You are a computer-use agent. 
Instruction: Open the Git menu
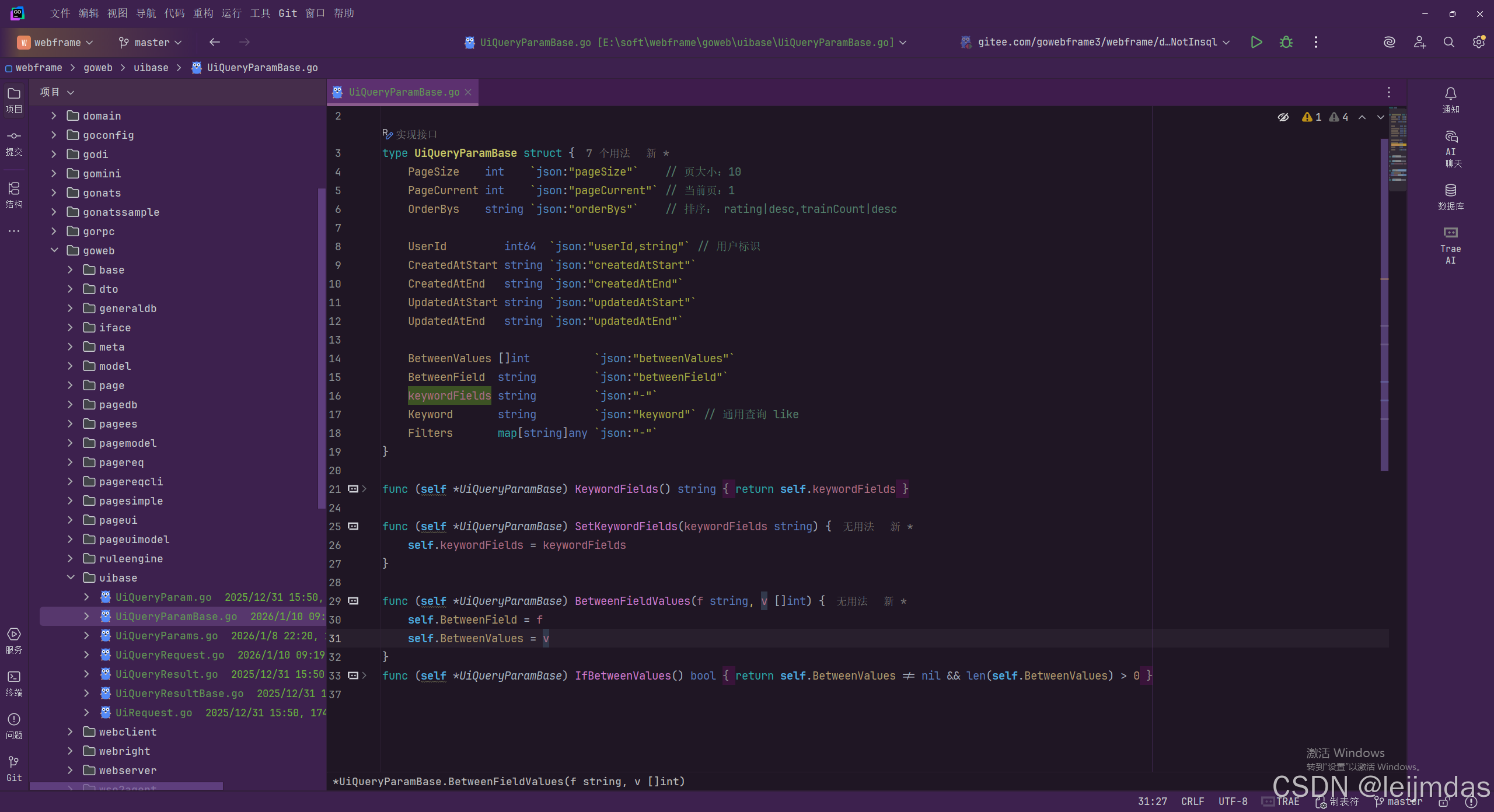coord(287,13)
